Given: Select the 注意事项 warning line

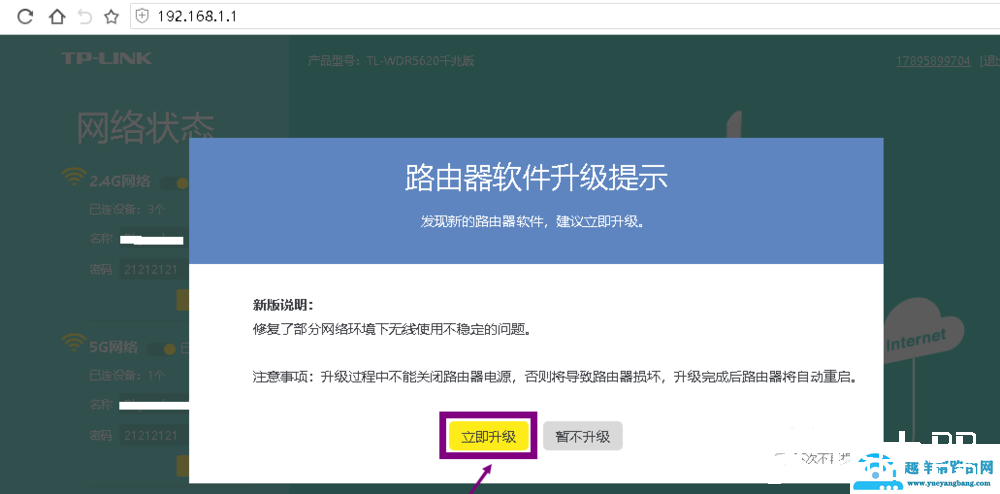Looking at the screenshot, I should coord(554,377).
